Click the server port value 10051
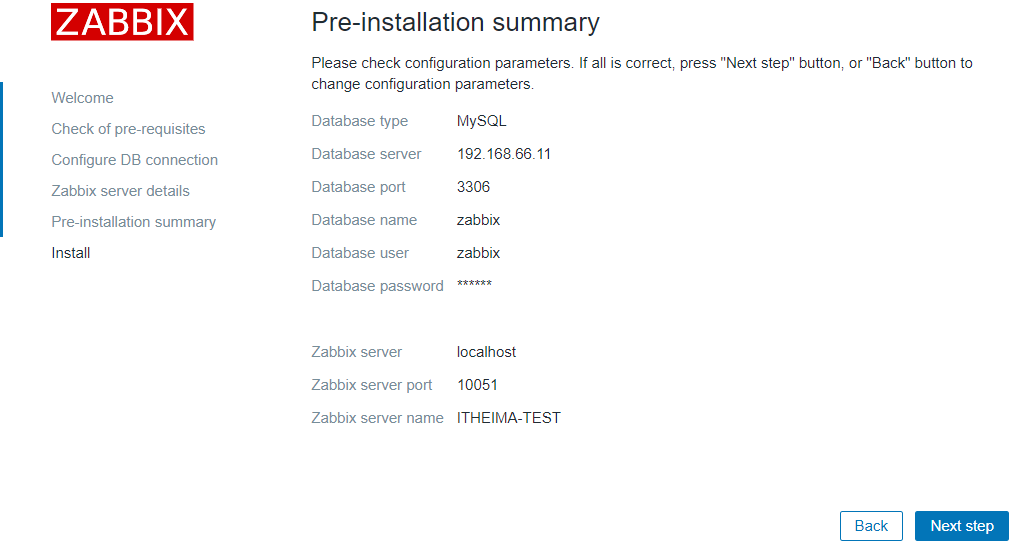Viewport: 1022px width, 548px height. 477,385
